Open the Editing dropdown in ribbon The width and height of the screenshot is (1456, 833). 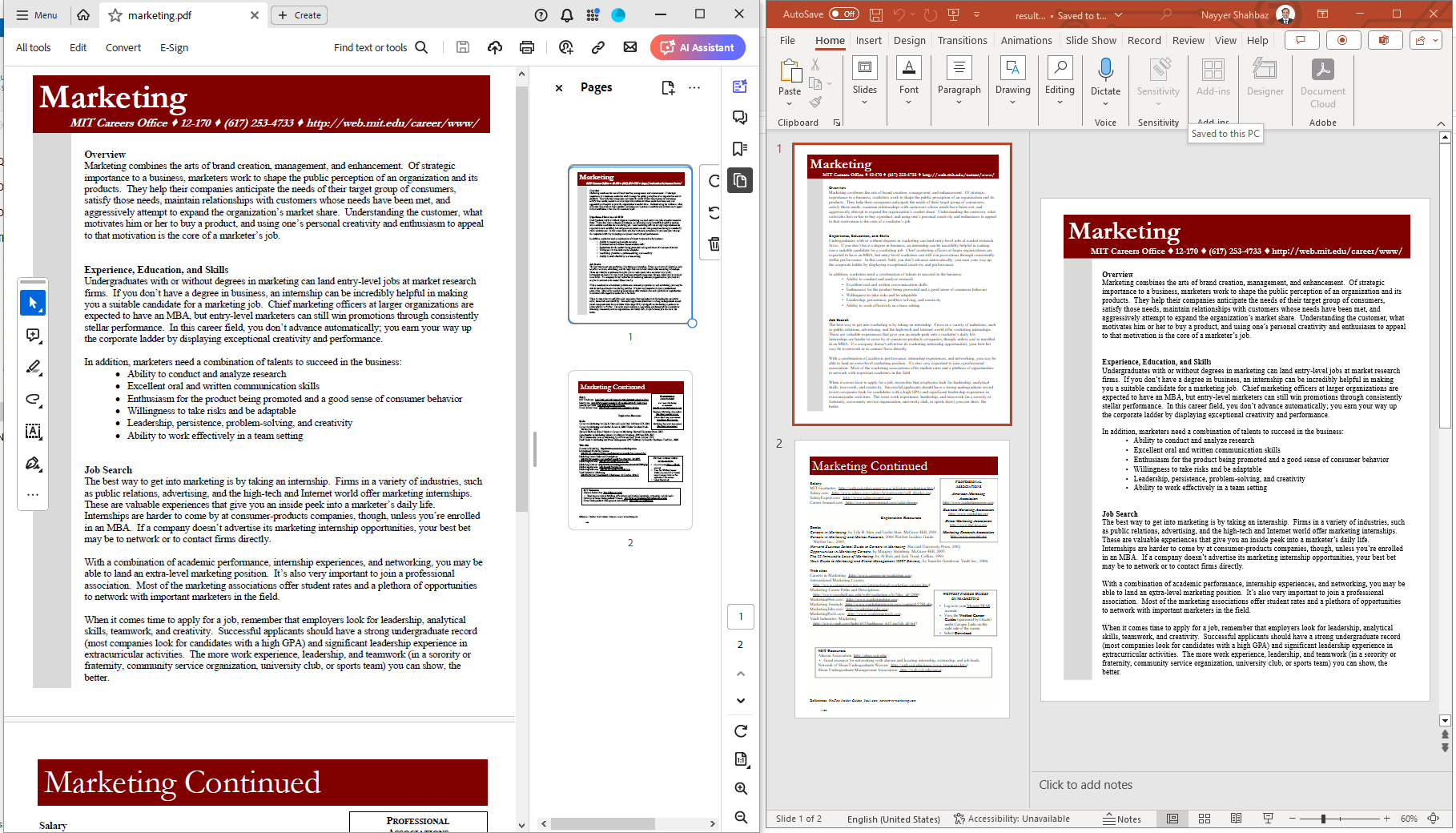(x=1060, y=102)
